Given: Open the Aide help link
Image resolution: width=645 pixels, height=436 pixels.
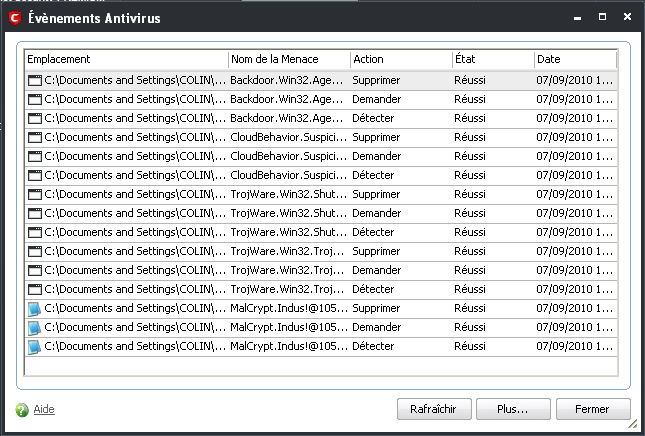Looking at the screenshot, I should (44, 409).
